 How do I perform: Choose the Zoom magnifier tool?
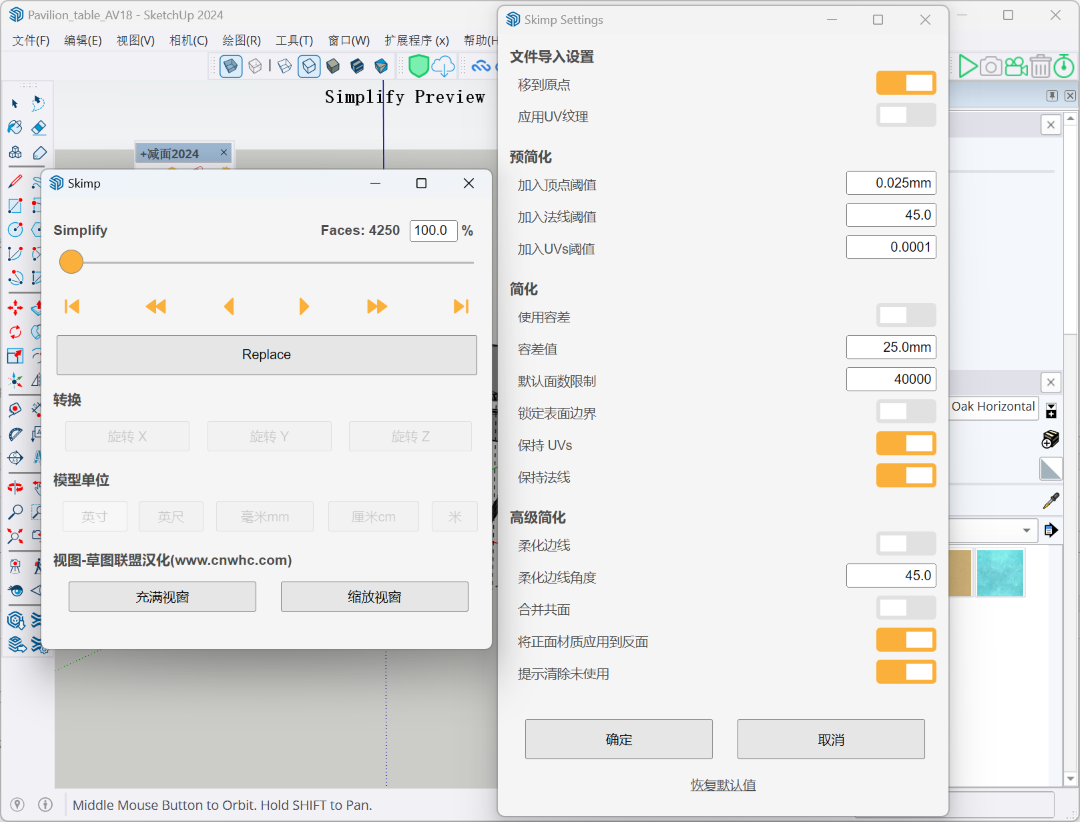tap(15, 512)
